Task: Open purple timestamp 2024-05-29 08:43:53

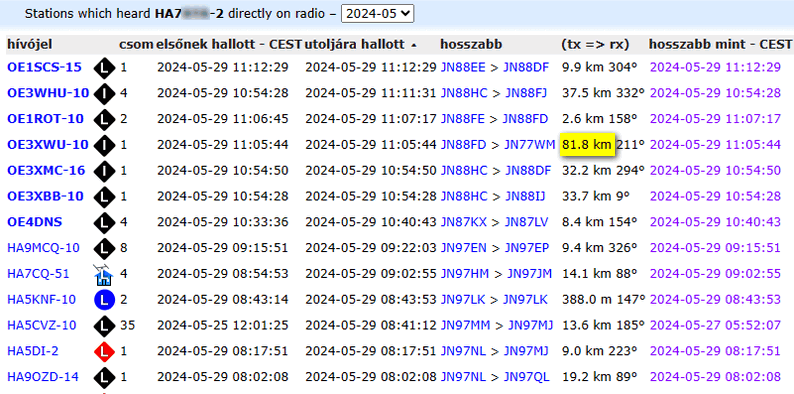Action: click(x=716, y=299)
